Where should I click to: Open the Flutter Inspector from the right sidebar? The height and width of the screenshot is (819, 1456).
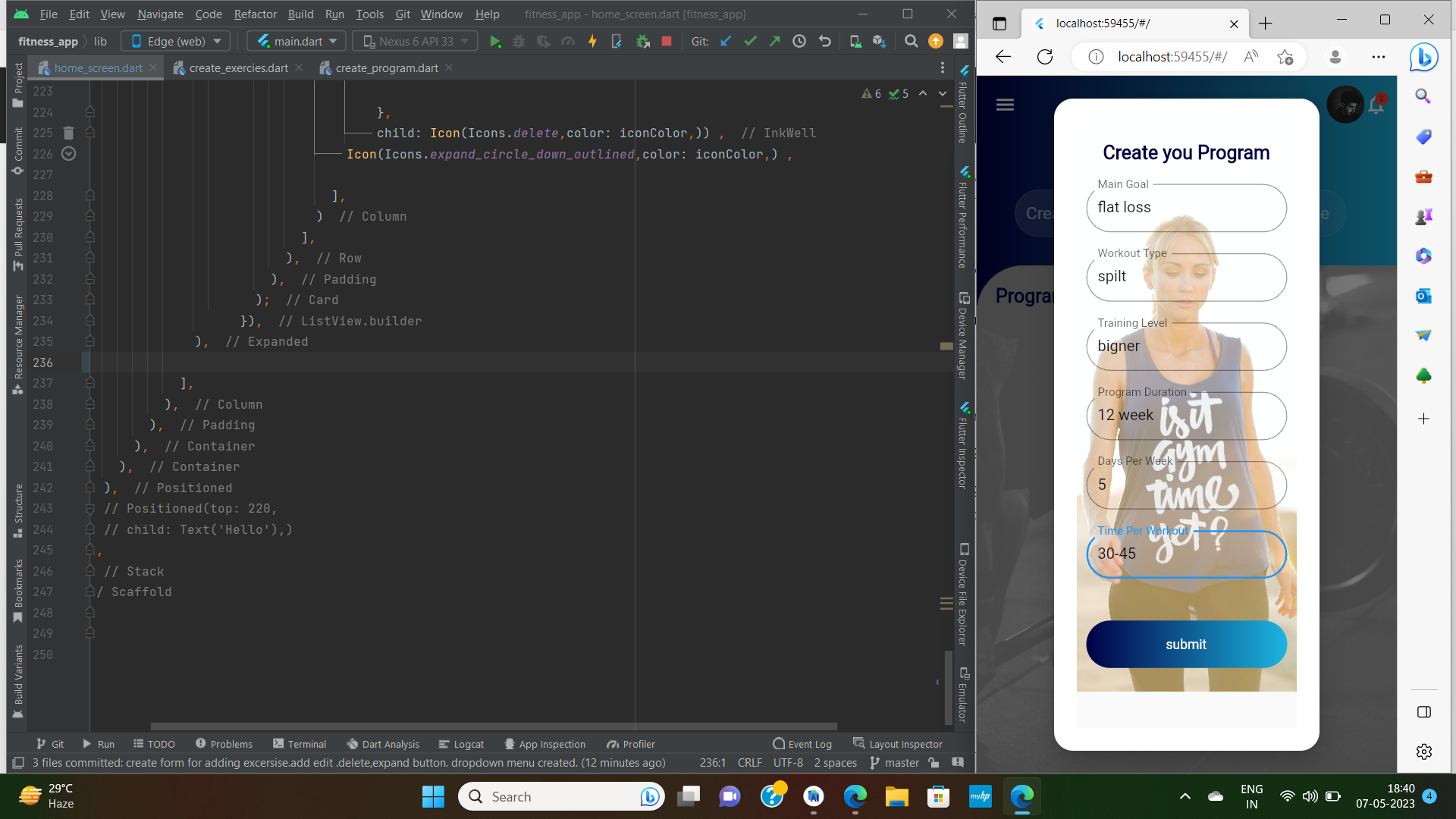pos(964,451)
